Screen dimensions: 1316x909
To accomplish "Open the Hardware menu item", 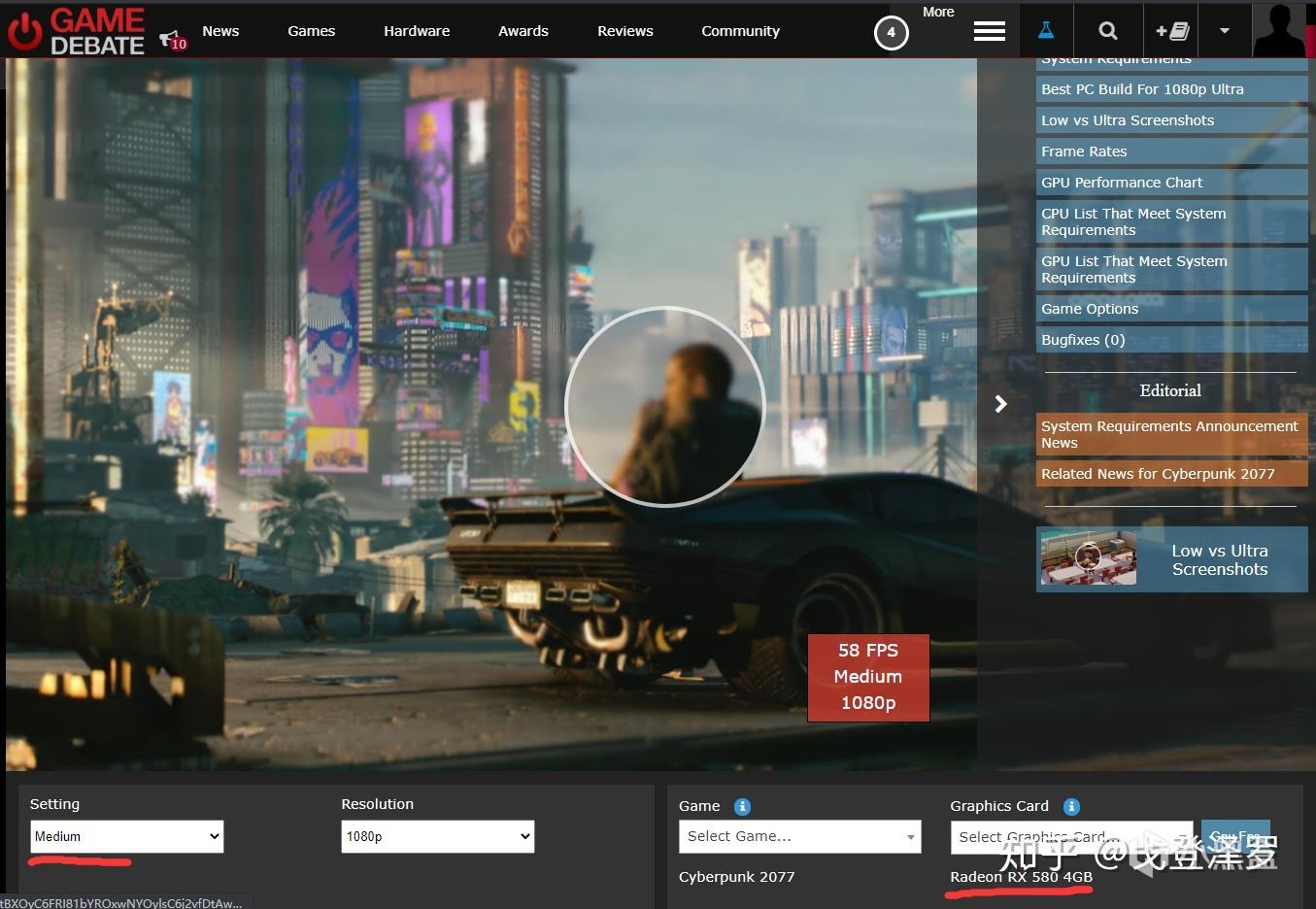I will (417, 31).
